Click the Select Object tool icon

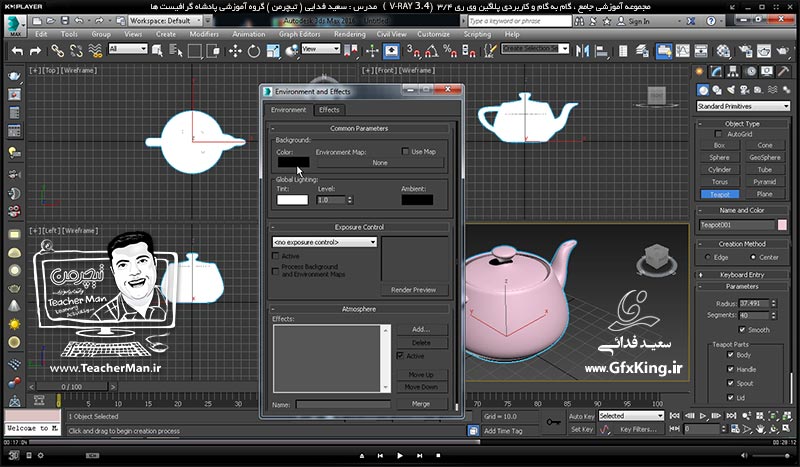point(157,51)
